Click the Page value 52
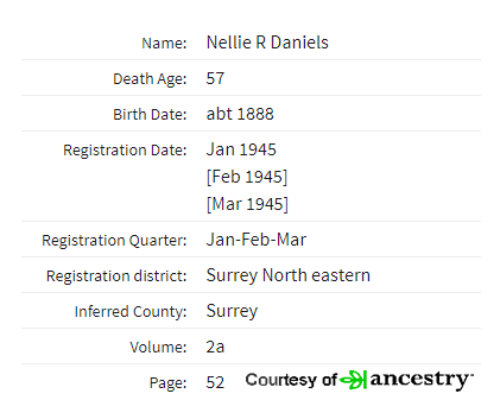 (x=215, y=383)
